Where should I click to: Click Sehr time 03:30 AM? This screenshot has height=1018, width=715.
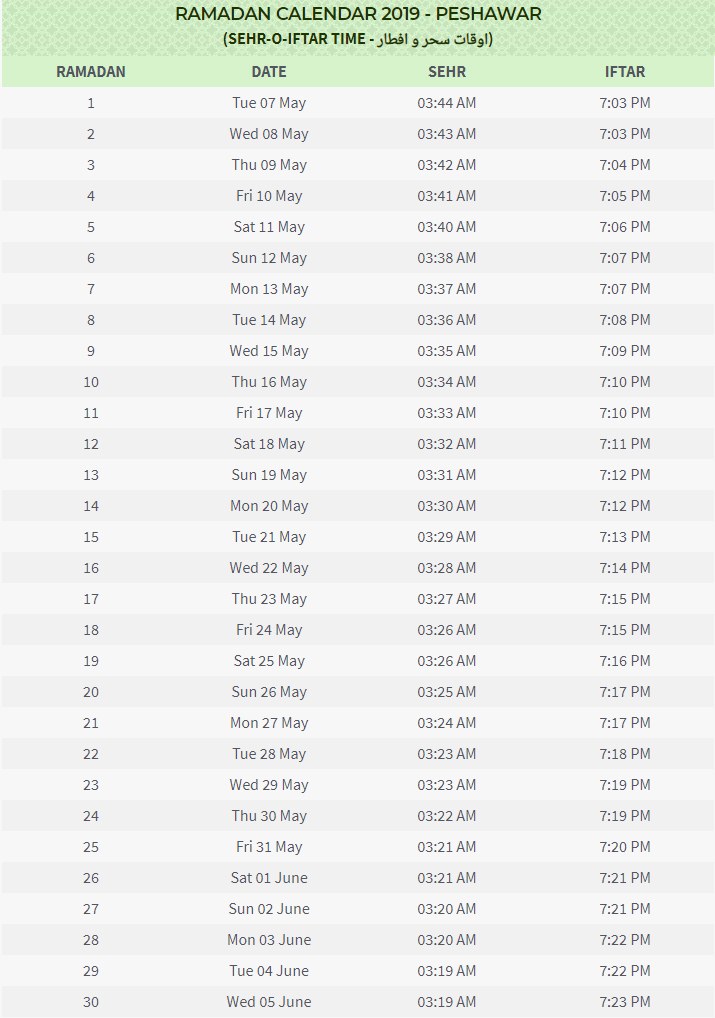click(447, 506)
